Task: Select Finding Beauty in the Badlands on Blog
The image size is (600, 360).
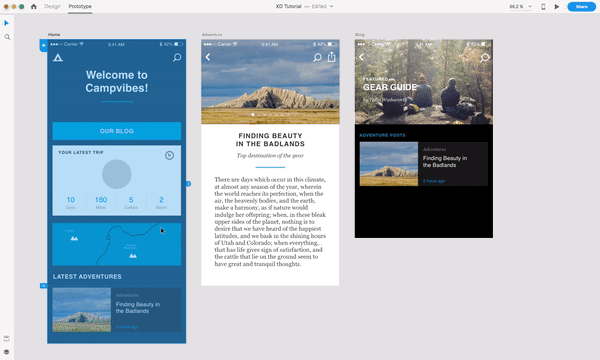Action: 445,161
